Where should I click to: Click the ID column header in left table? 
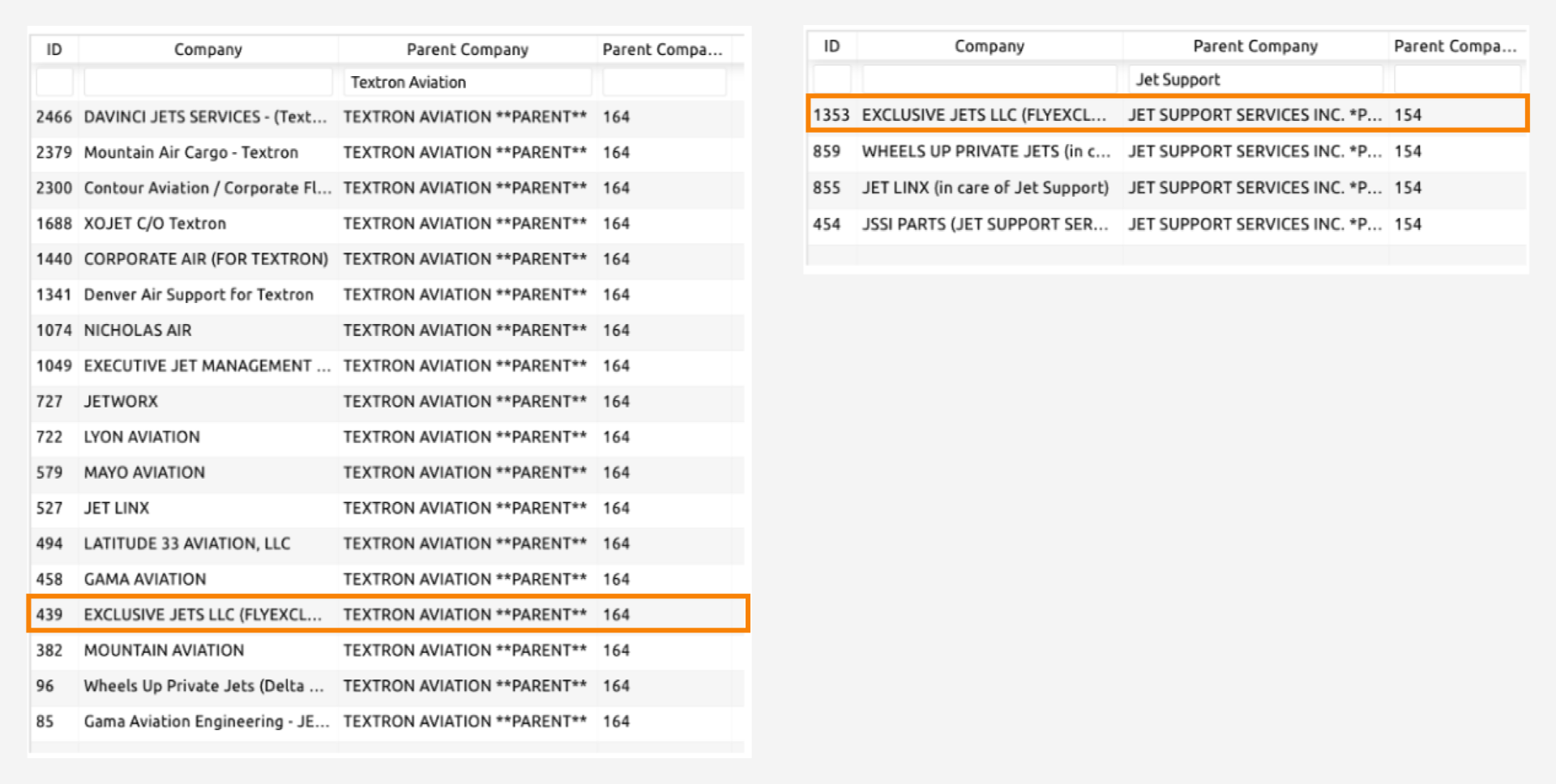(x=54, y=49)
